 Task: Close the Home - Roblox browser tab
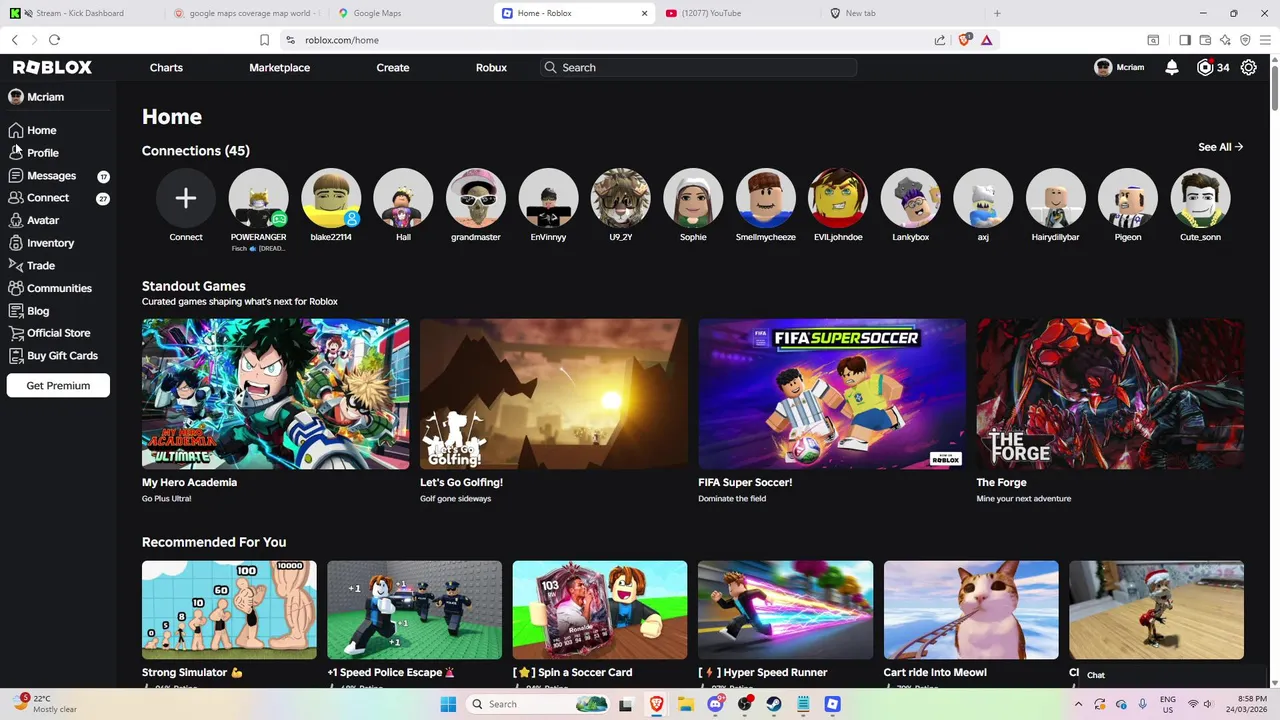(644, 13)
